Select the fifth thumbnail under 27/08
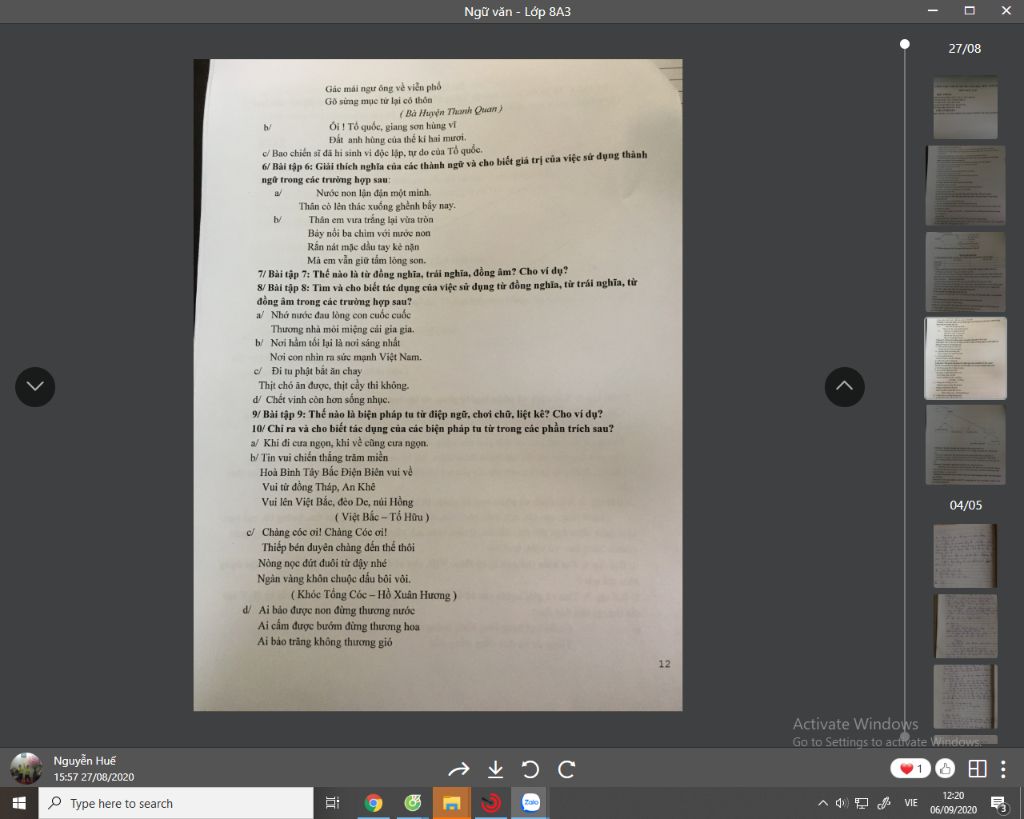Viewport: 1024px width, 819px height. (x=965, y=444)
